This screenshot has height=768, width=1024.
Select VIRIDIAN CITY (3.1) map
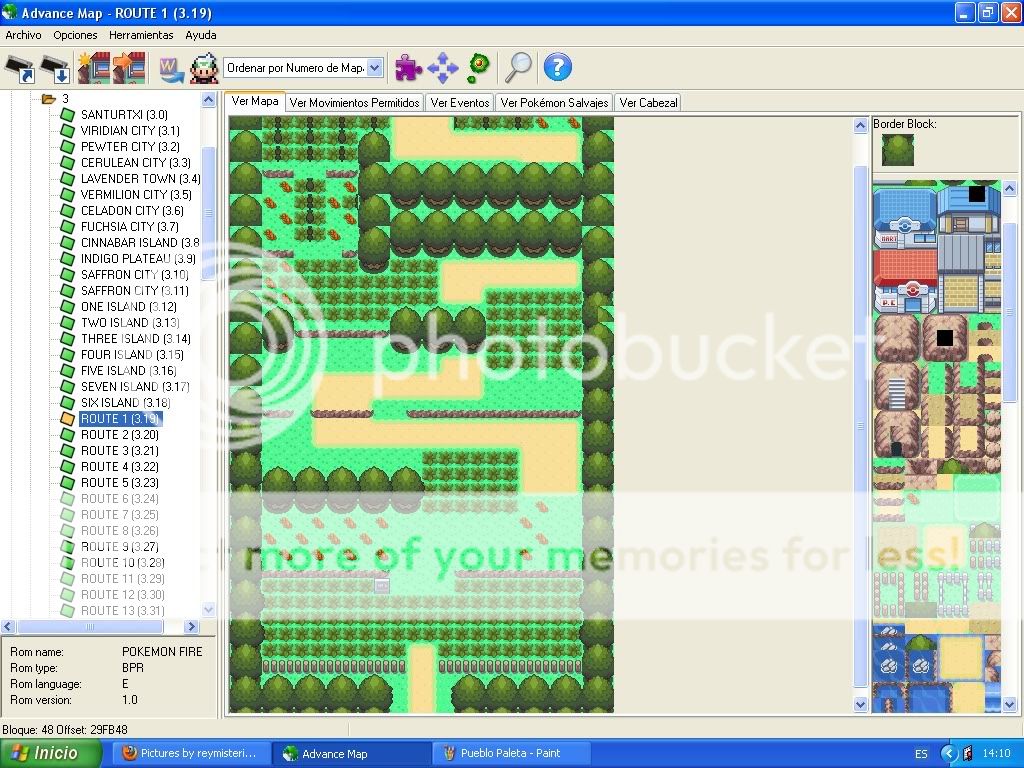[130, 131]
